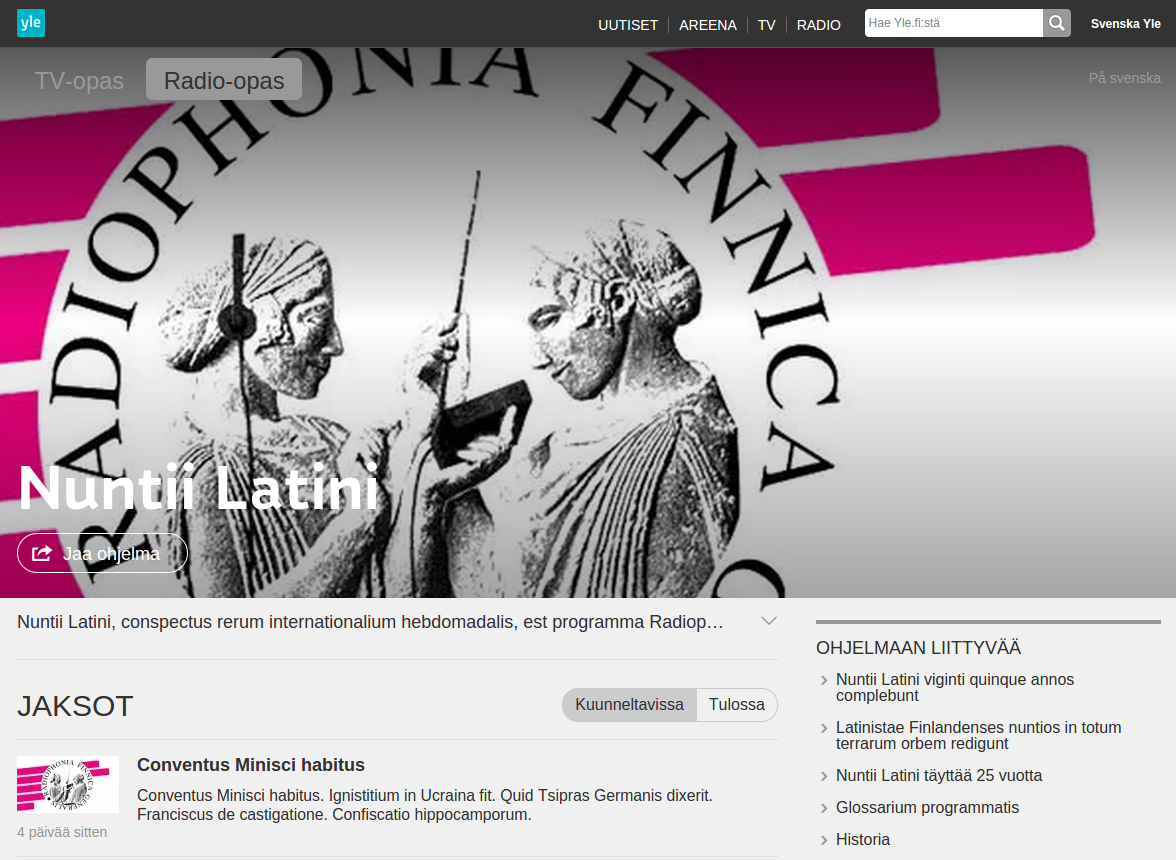Viewport: 1176px width, 860px height.
Task: Click the Yle logo icon
Action: tap(31, 22)
